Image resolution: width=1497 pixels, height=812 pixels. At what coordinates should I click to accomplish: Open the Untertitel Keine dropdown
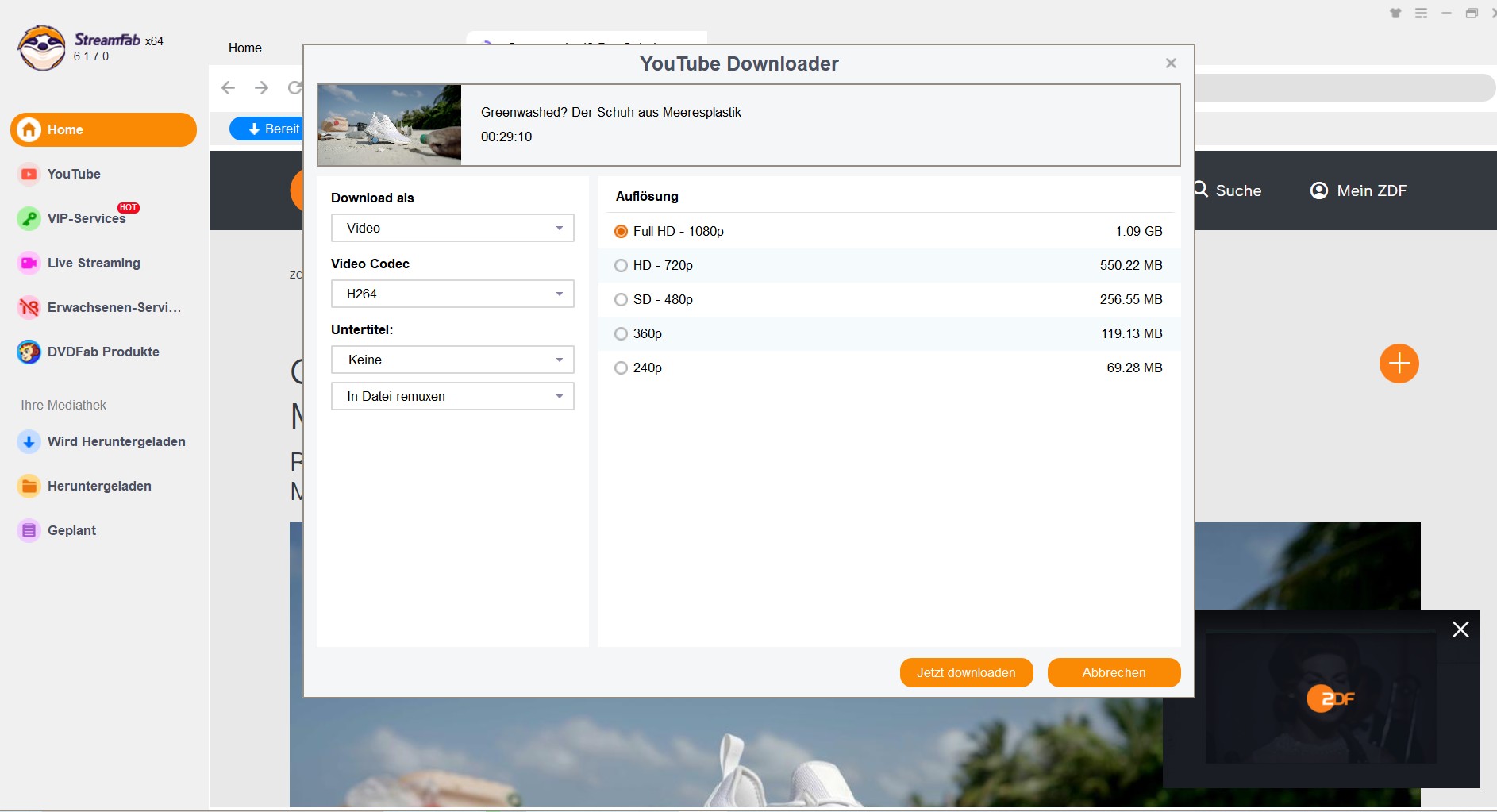point(452,360)
